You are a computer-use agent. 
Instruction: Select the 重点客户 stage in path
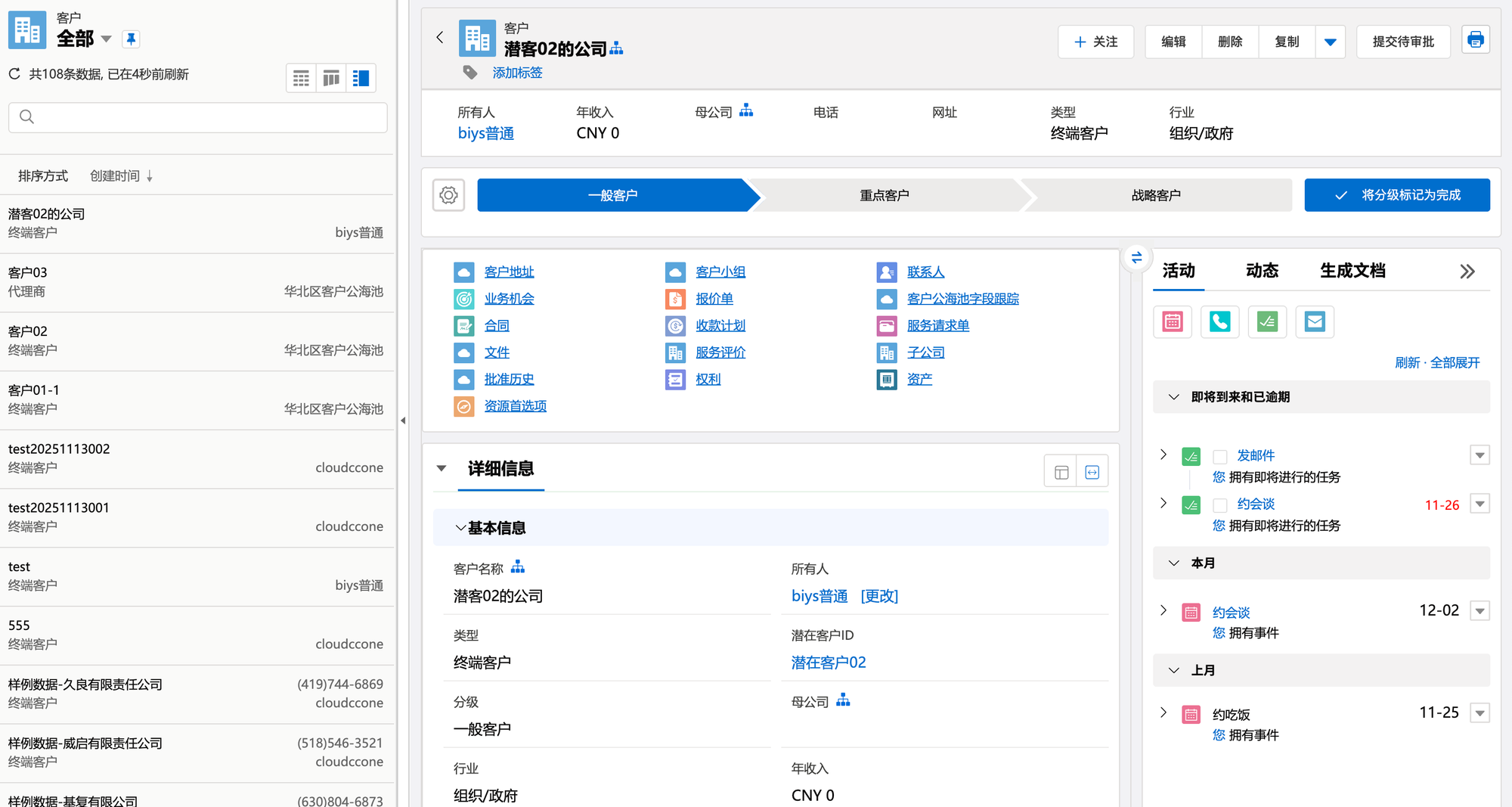point(884,195)
